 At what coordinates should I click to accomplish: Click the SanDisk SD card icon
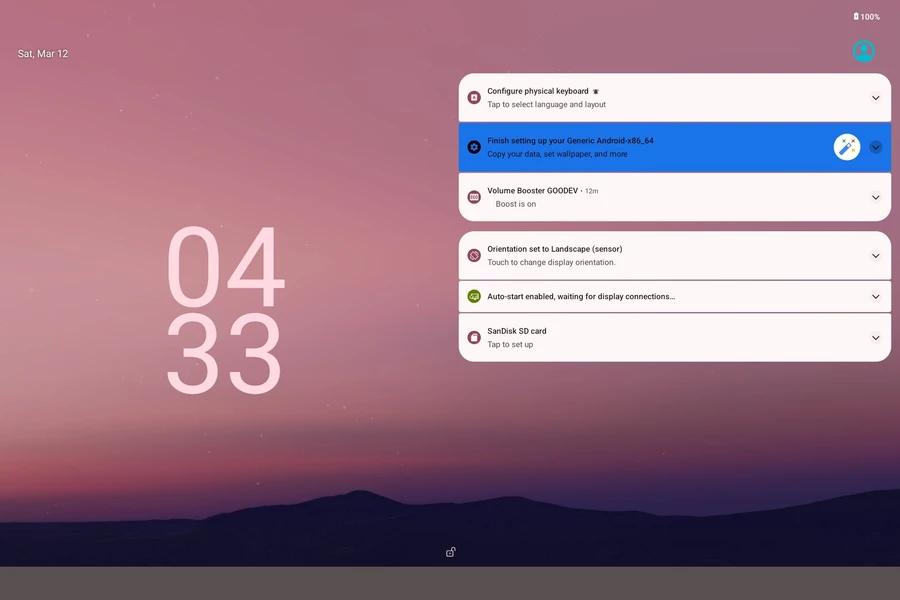coord(474,338)
